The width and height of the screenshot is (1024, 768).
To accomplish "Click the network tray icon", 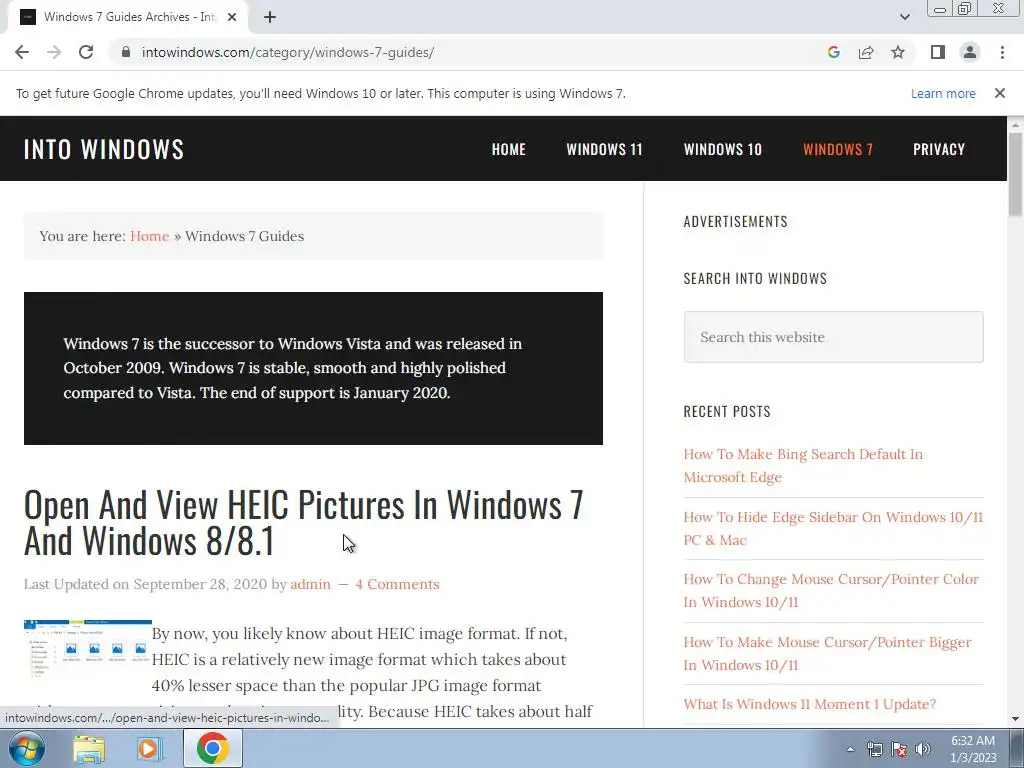I will [874, 749].
